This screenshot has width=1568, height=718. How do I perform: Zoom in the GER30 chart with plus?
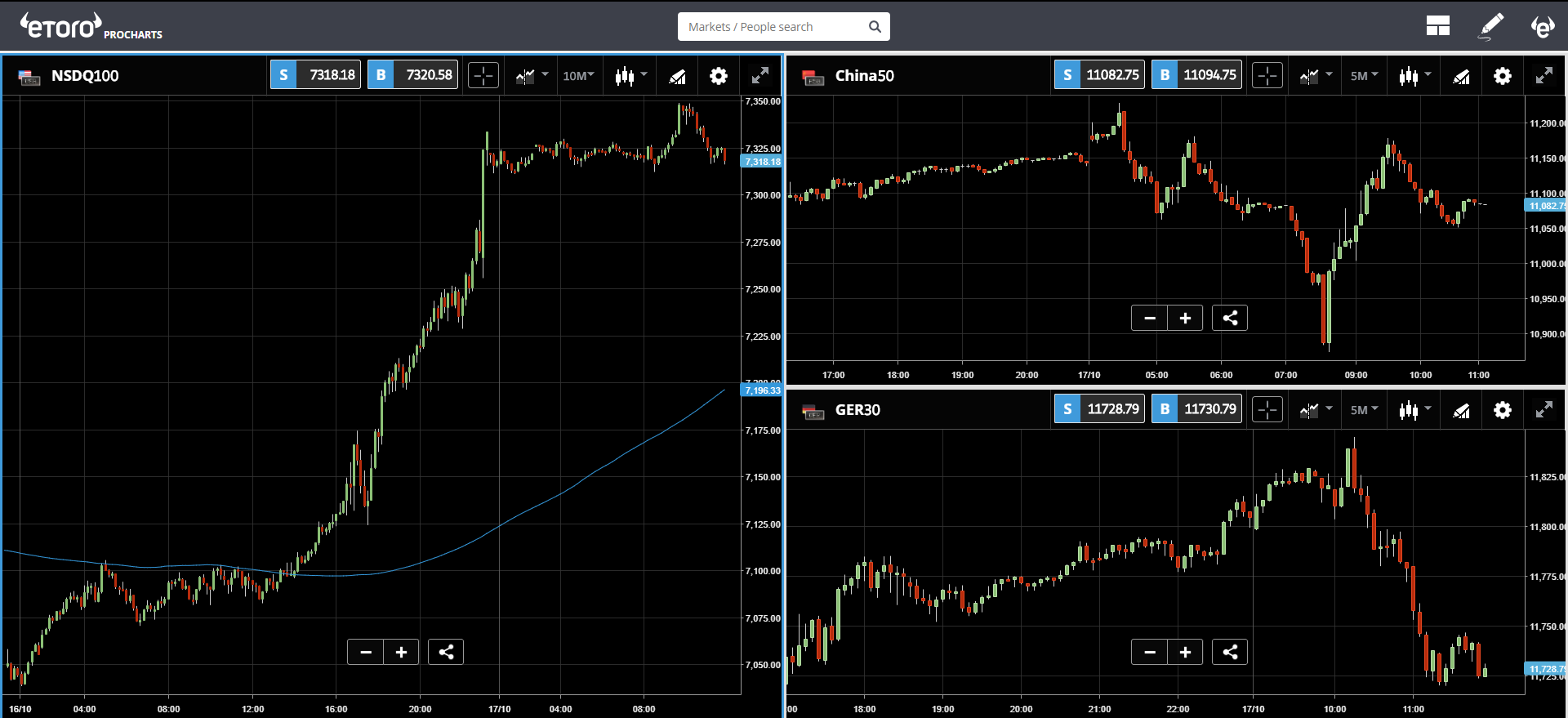pos(1185,652)
